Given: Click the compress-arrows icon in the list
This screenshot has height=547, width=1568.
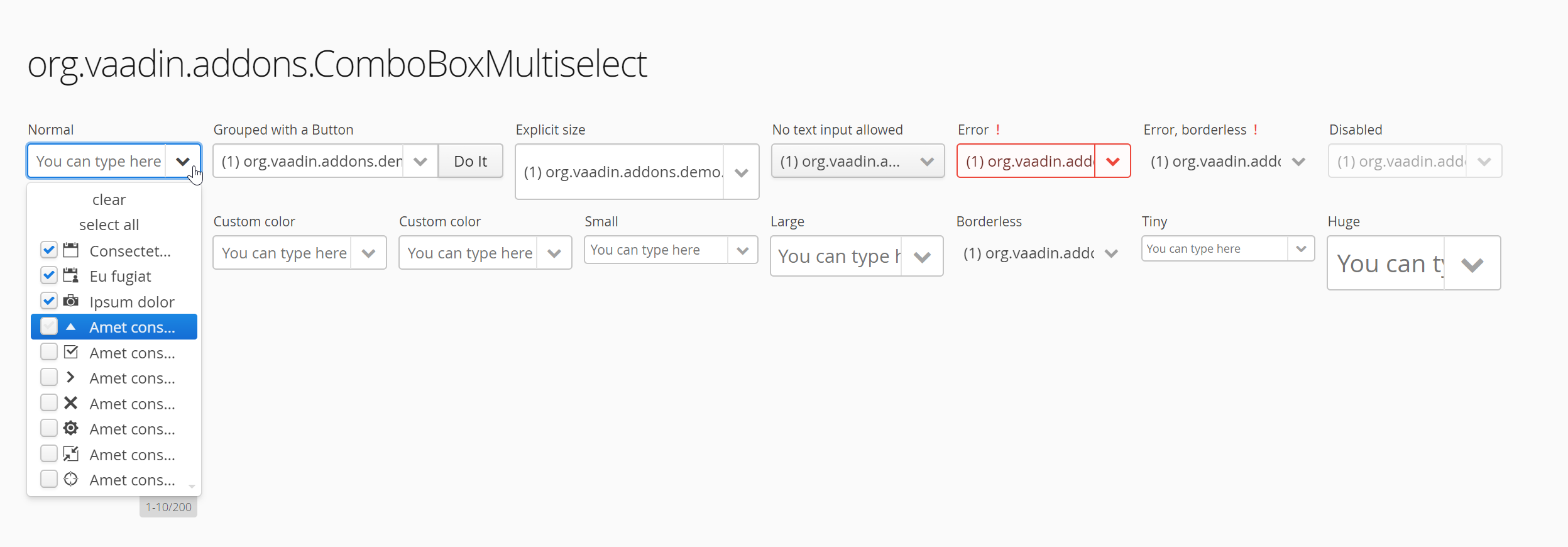Looking at the screenshot, I should pyautogui.click(x=71, y=454).
